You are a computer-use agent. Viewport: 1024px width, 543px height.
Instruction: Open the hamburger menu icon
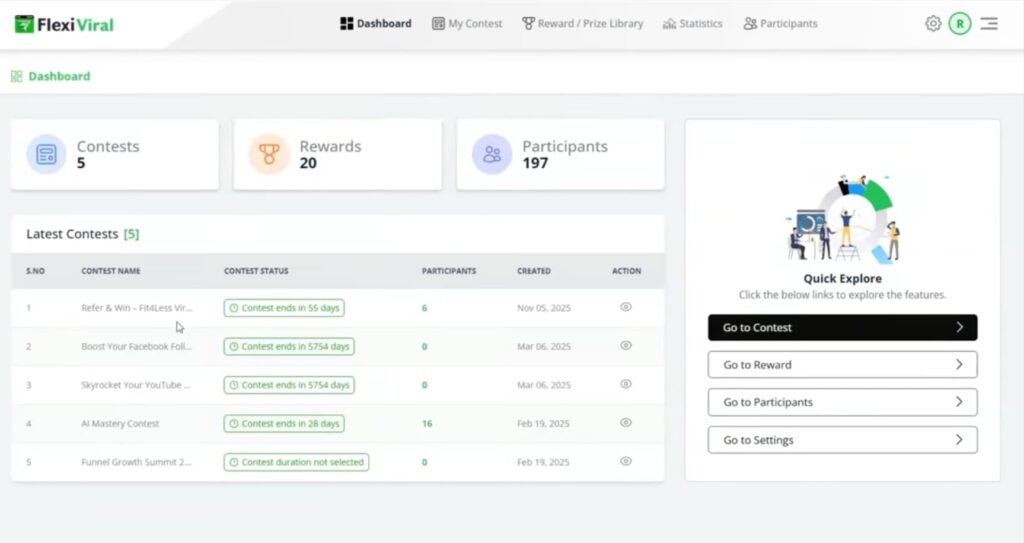(989, 24)
